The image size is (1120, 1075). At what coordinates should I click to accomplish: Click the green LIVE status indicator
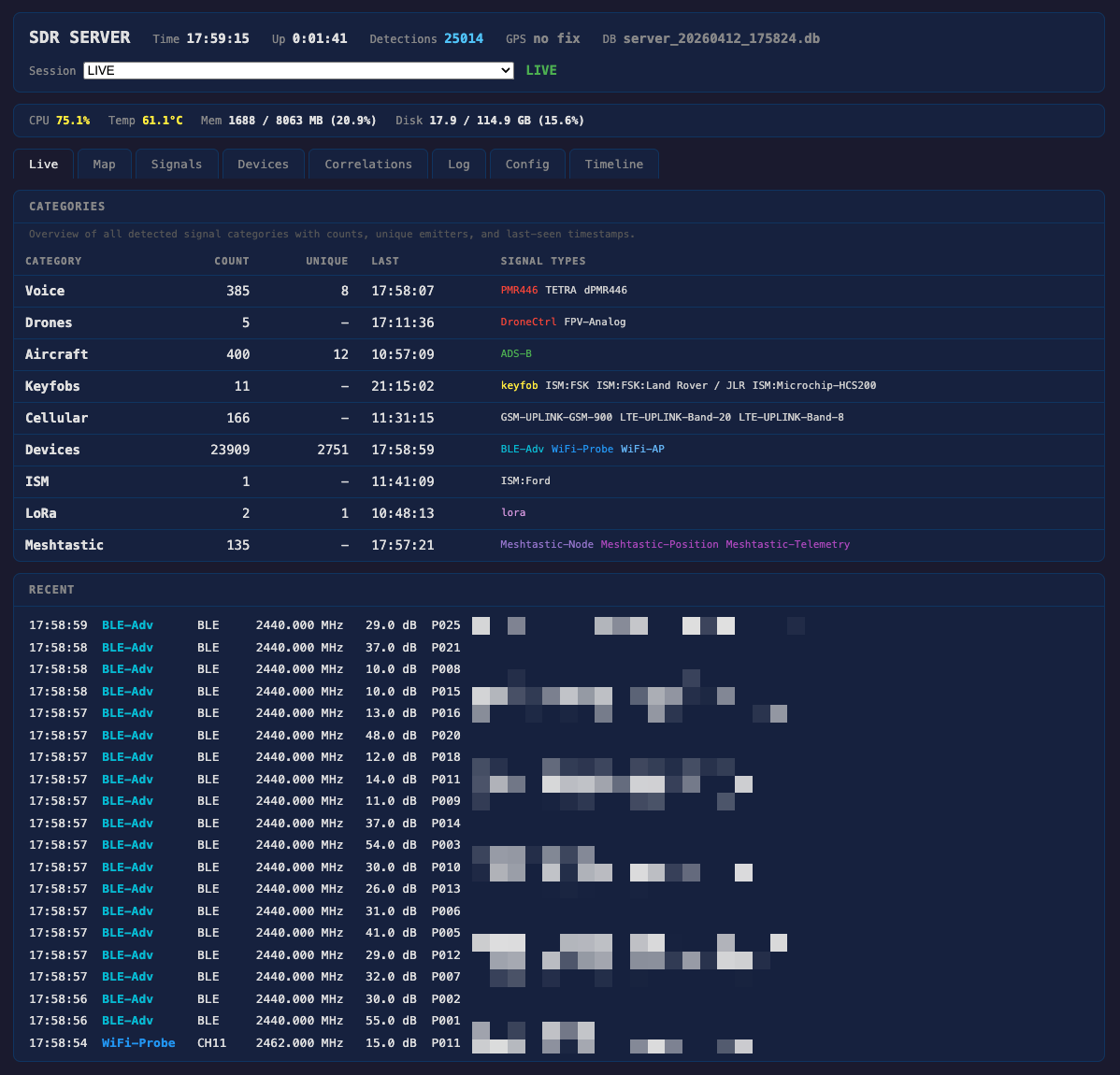[541, 71]
